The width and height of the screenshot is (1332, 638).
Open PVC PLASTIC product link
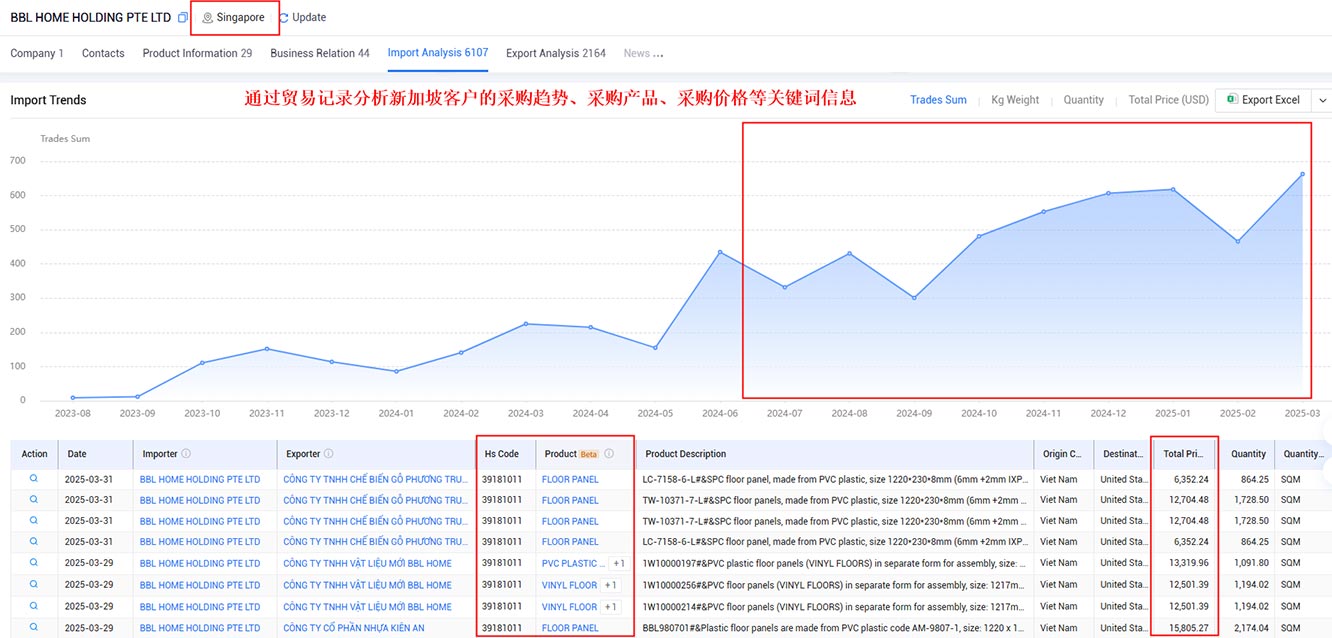573,563
